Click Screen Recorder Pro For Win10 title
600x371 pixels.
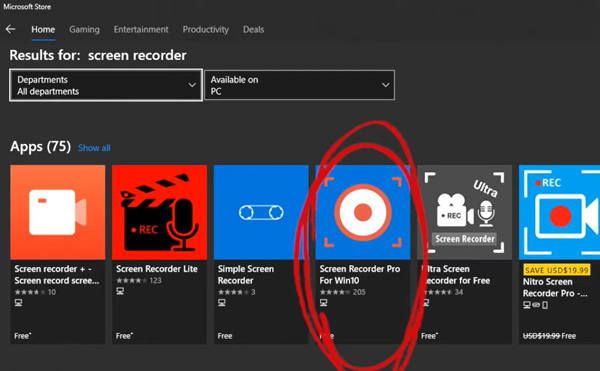click(360, 275)
